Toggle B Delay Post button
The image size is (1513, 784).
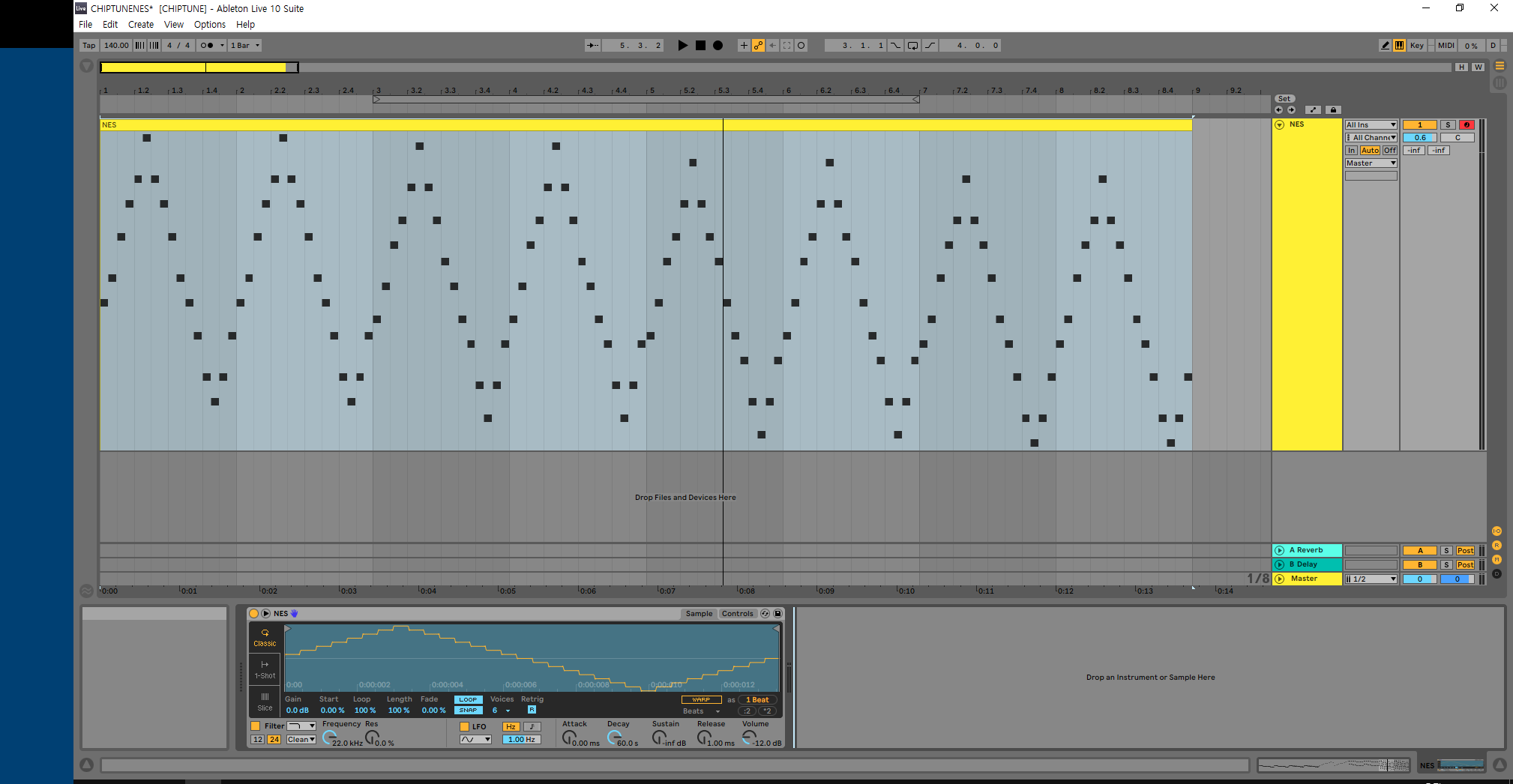[x=1465, y=565]
